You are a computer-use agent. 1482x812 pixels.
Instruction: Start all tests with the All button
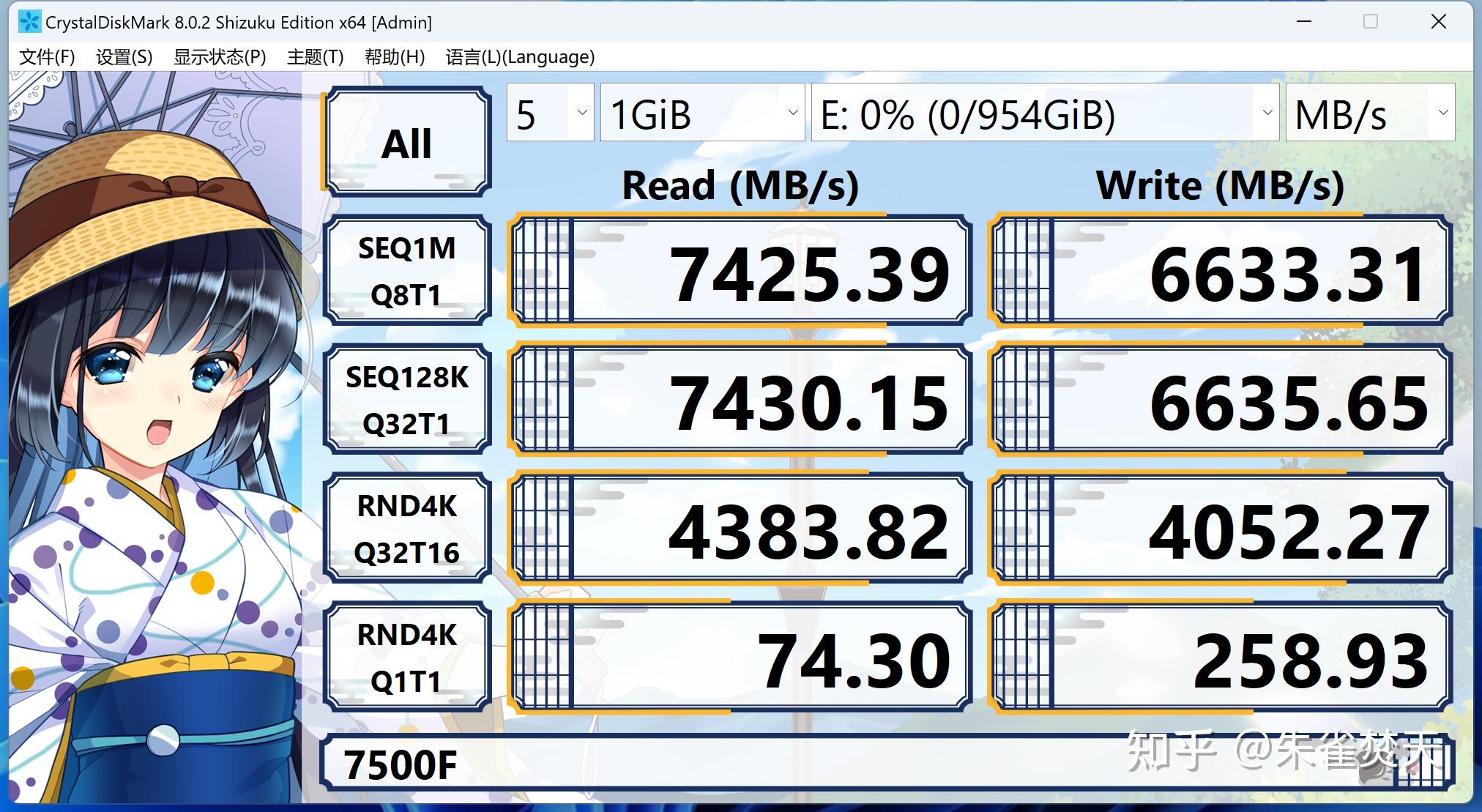pos(408,141)
